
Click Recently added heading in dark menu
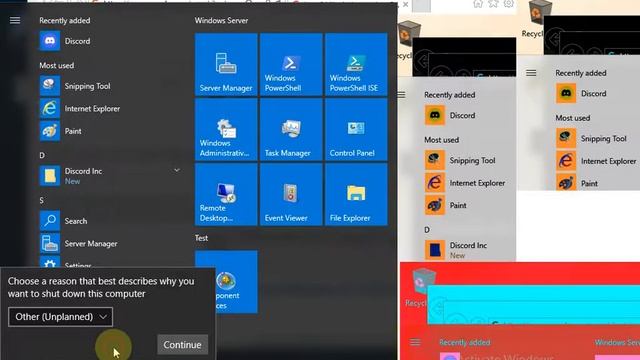(64, 20)
